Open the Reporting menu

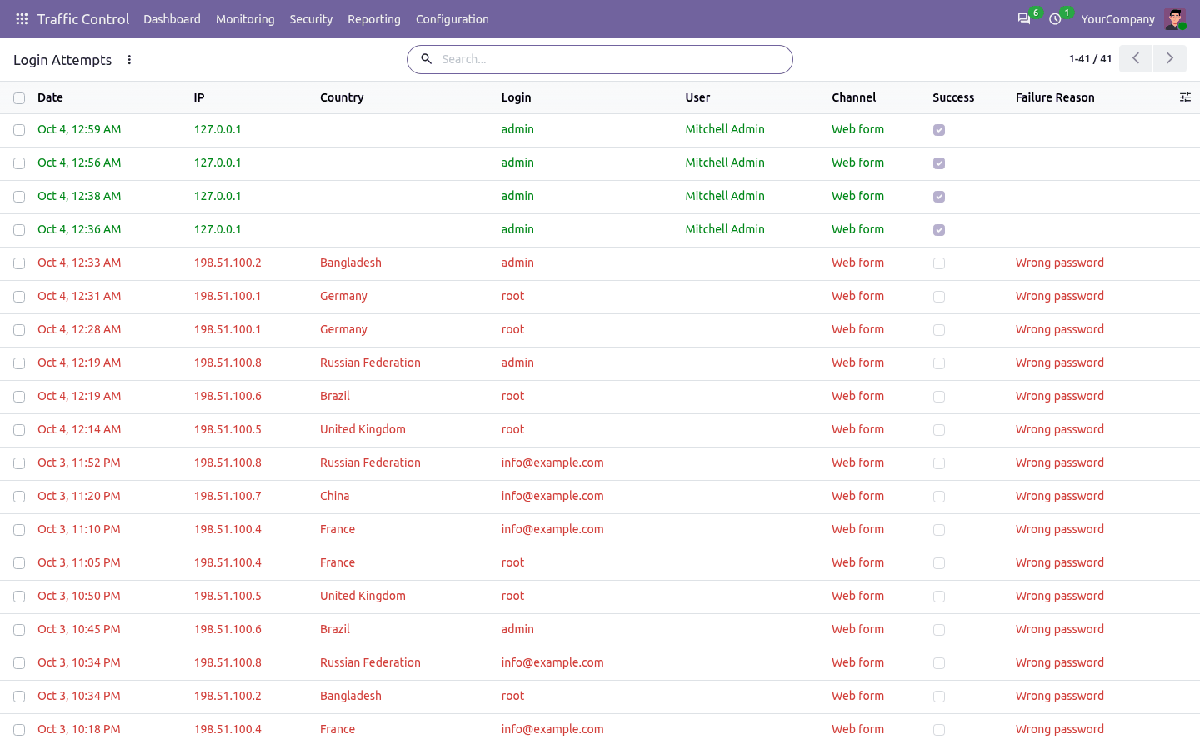374,19
